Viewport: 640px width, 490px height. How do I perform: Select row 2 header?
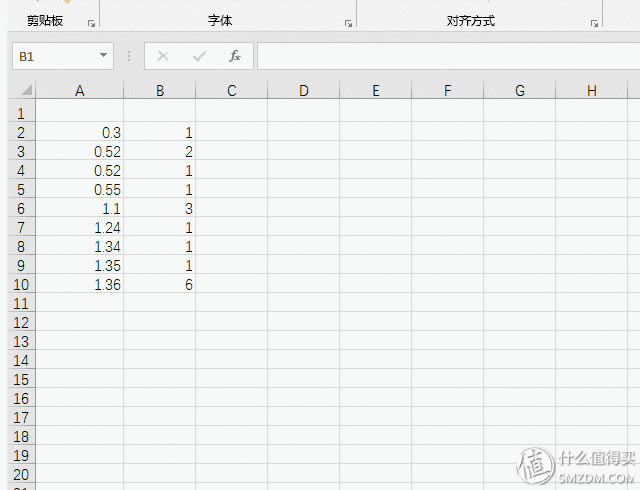22,132
